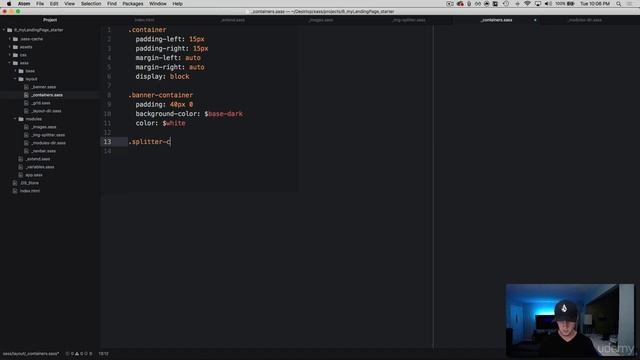This screenshot has height=360, width=640.
Task: Expand the base folder arrow
Action: pyautogui.click(x=16, y=71)
